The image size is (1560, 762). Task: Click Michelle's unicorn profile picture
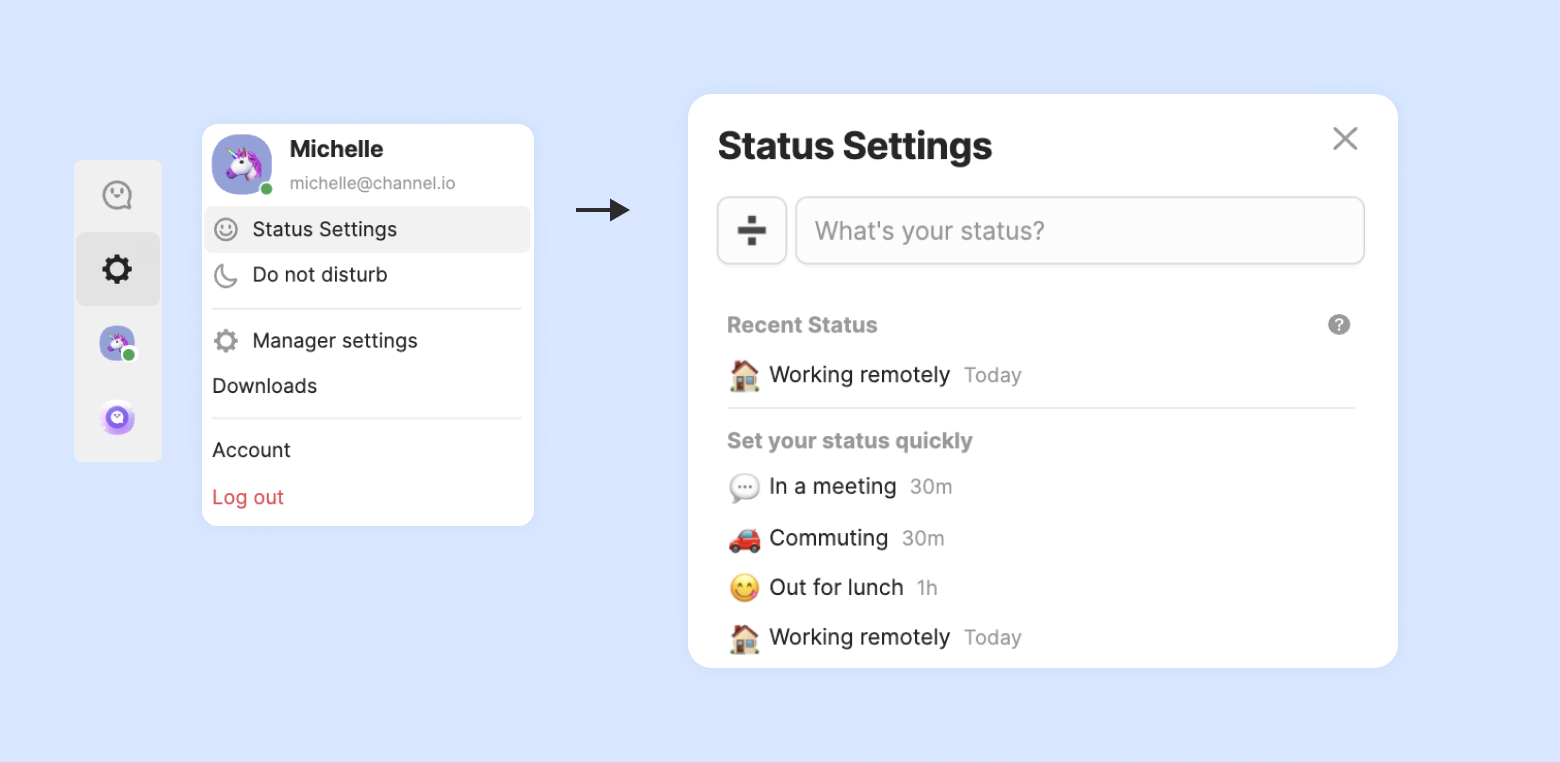[x=242, y=164]
